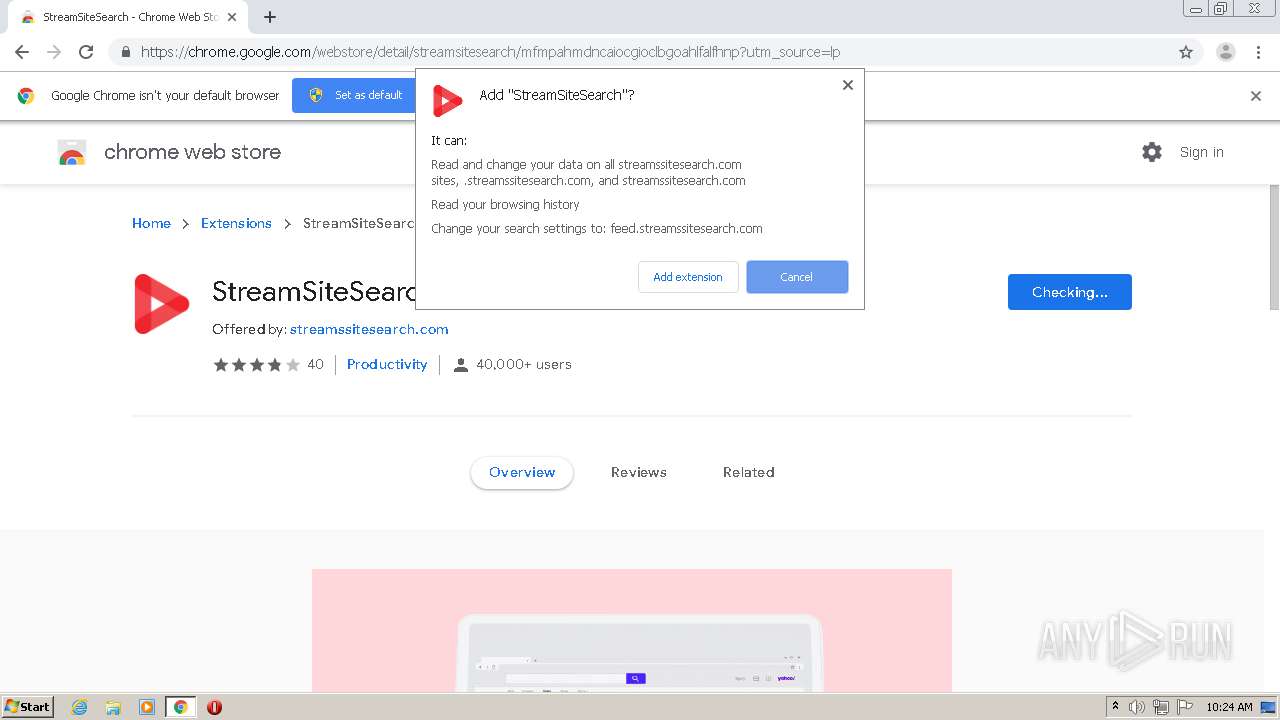Screen dimensions: 1280x720
Task: Click the network tray icon
Action: 1161,707
